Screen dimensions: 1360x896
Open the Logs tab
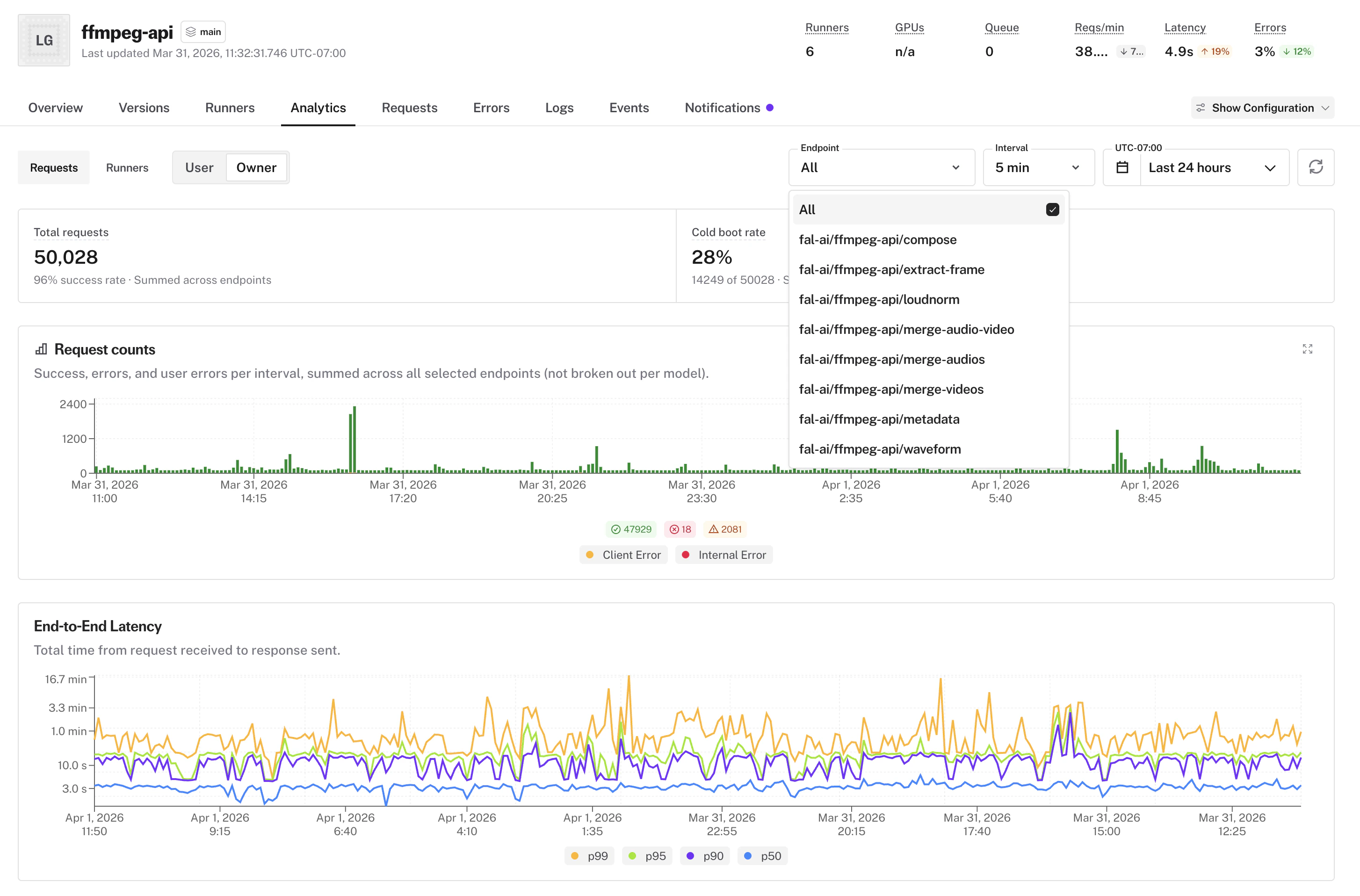point(559,108)
